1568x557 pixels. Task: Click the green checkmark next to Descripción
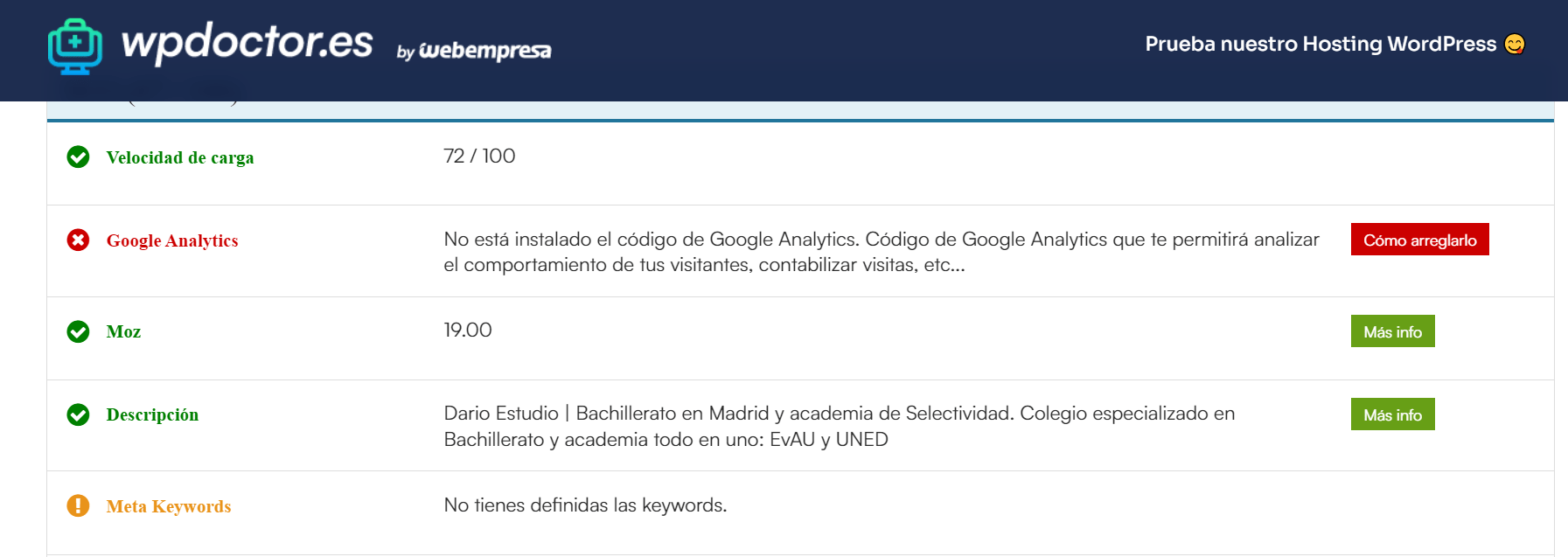click(x=78, y=414)
